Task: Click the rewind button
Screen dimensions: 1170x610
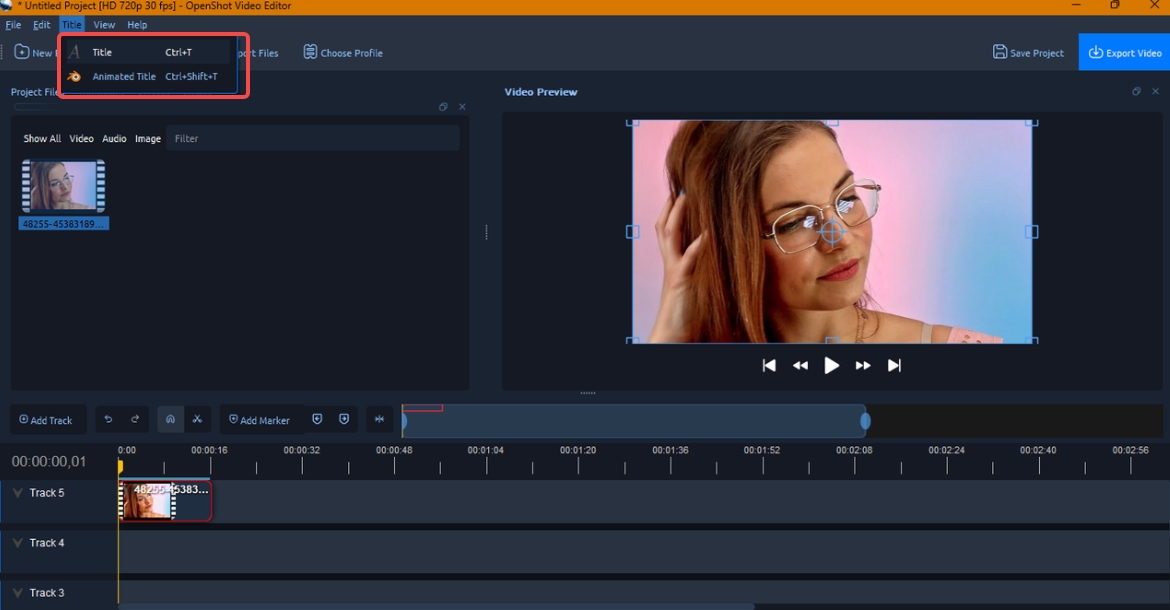Action: click(800, 365)
